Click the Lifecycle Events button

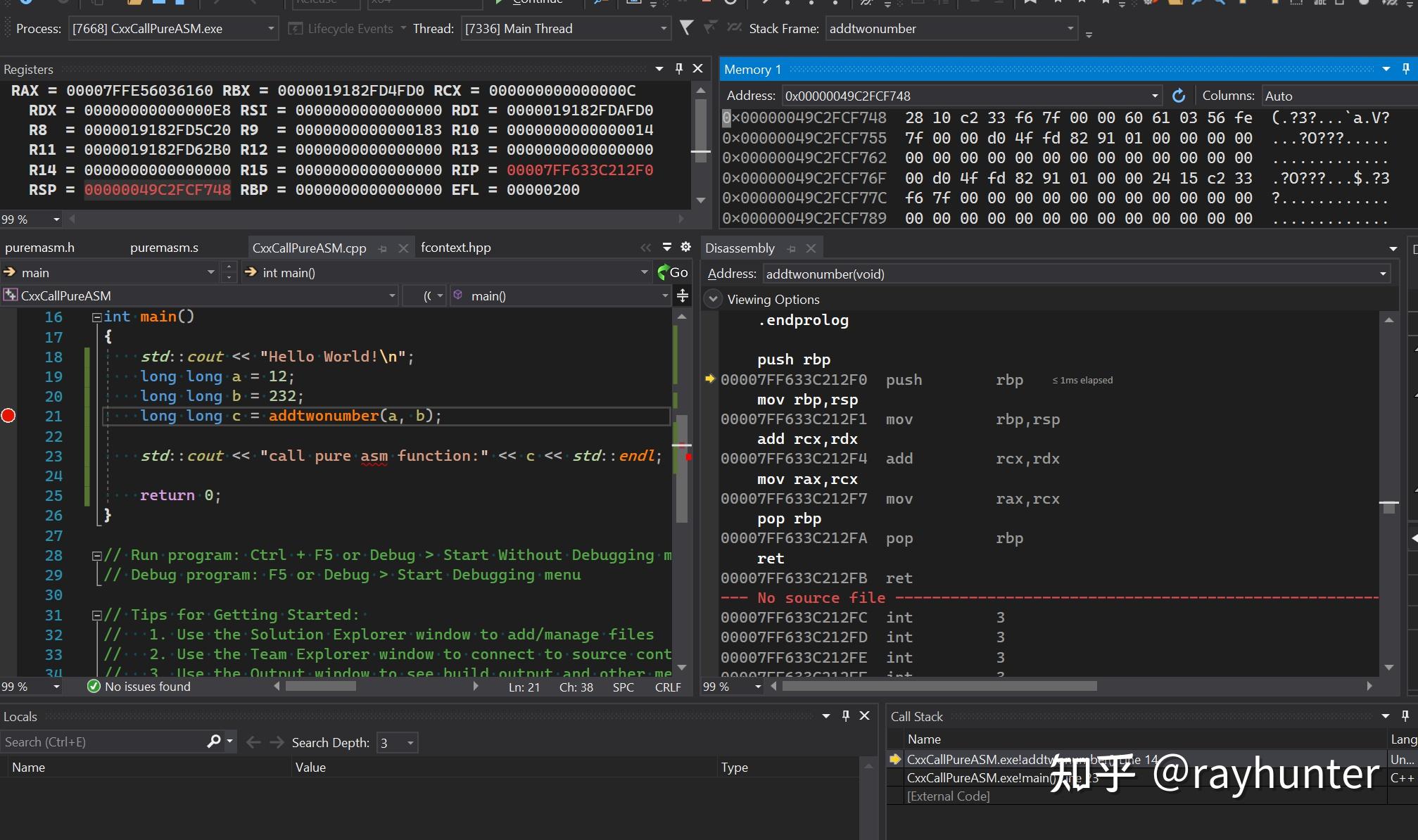(x=345, y=28)
